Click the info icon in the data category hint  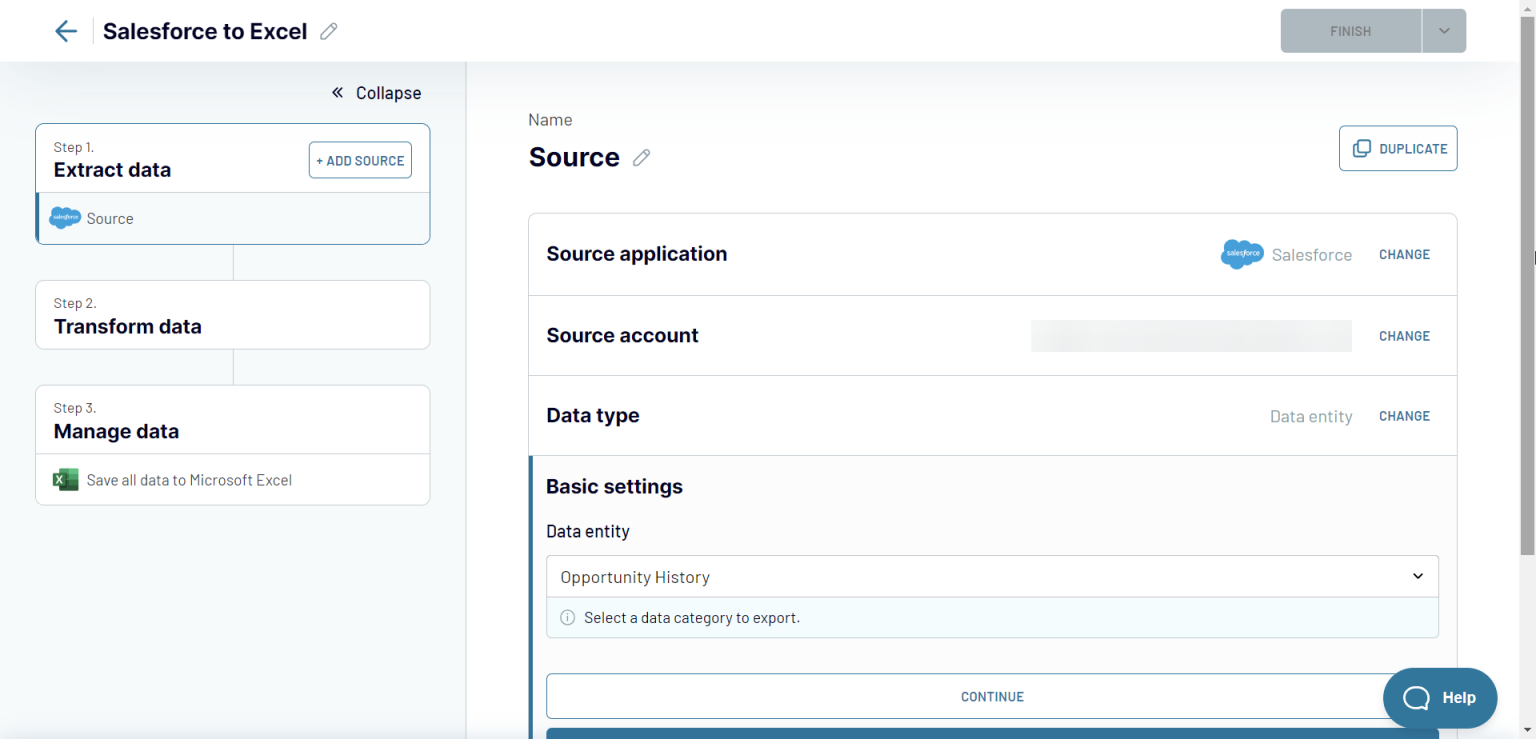click(x=567, y=617)
